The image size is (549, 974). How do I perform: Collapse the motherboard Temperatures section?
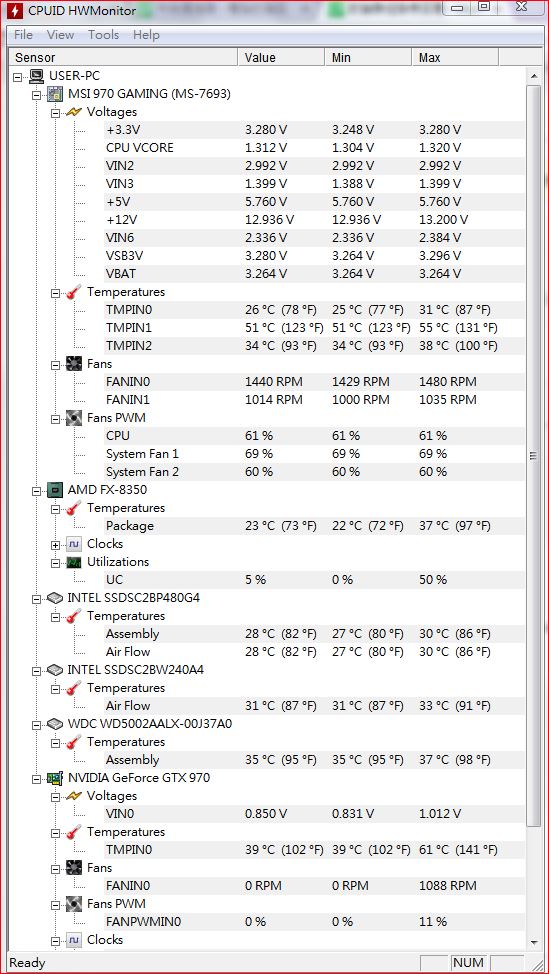(55, 293)
